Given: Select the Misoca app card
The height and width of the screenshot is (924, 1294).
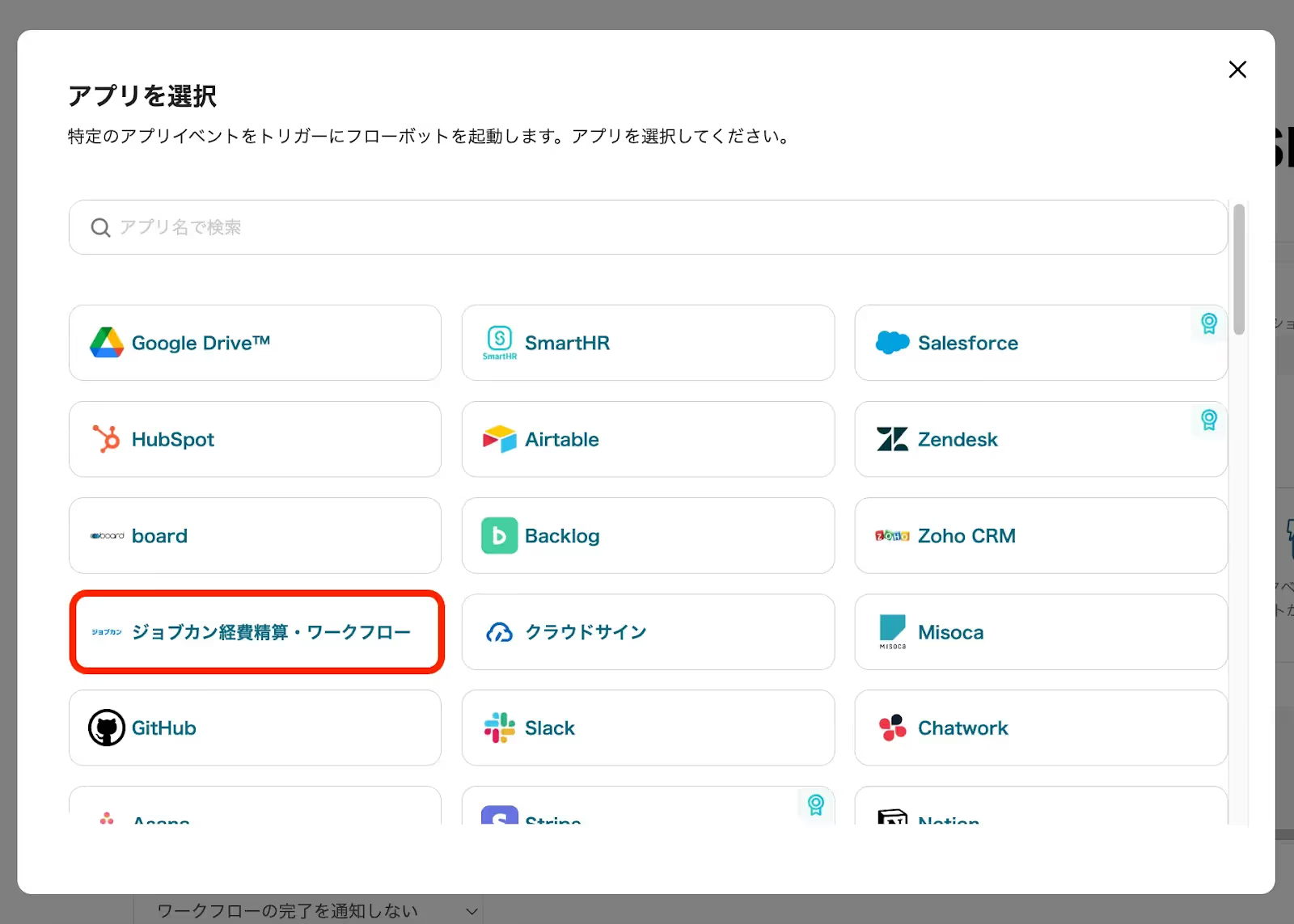Looking at the screenshot, I should coord(1040,632).
